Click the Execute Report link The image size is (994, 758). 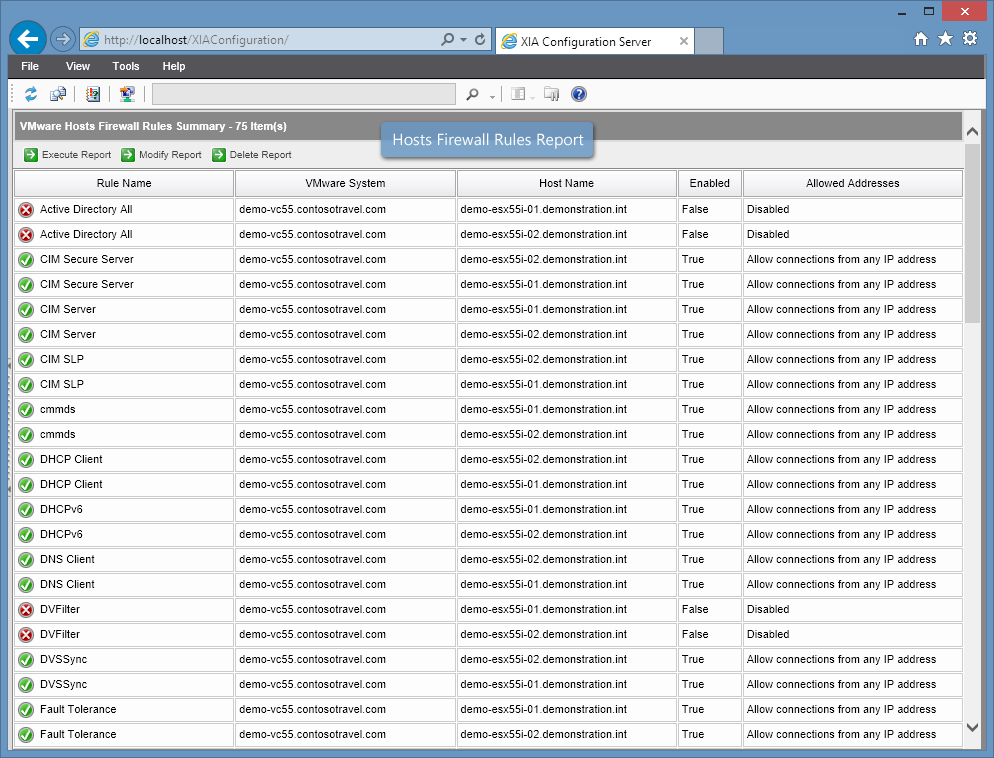tap(76, 155)
